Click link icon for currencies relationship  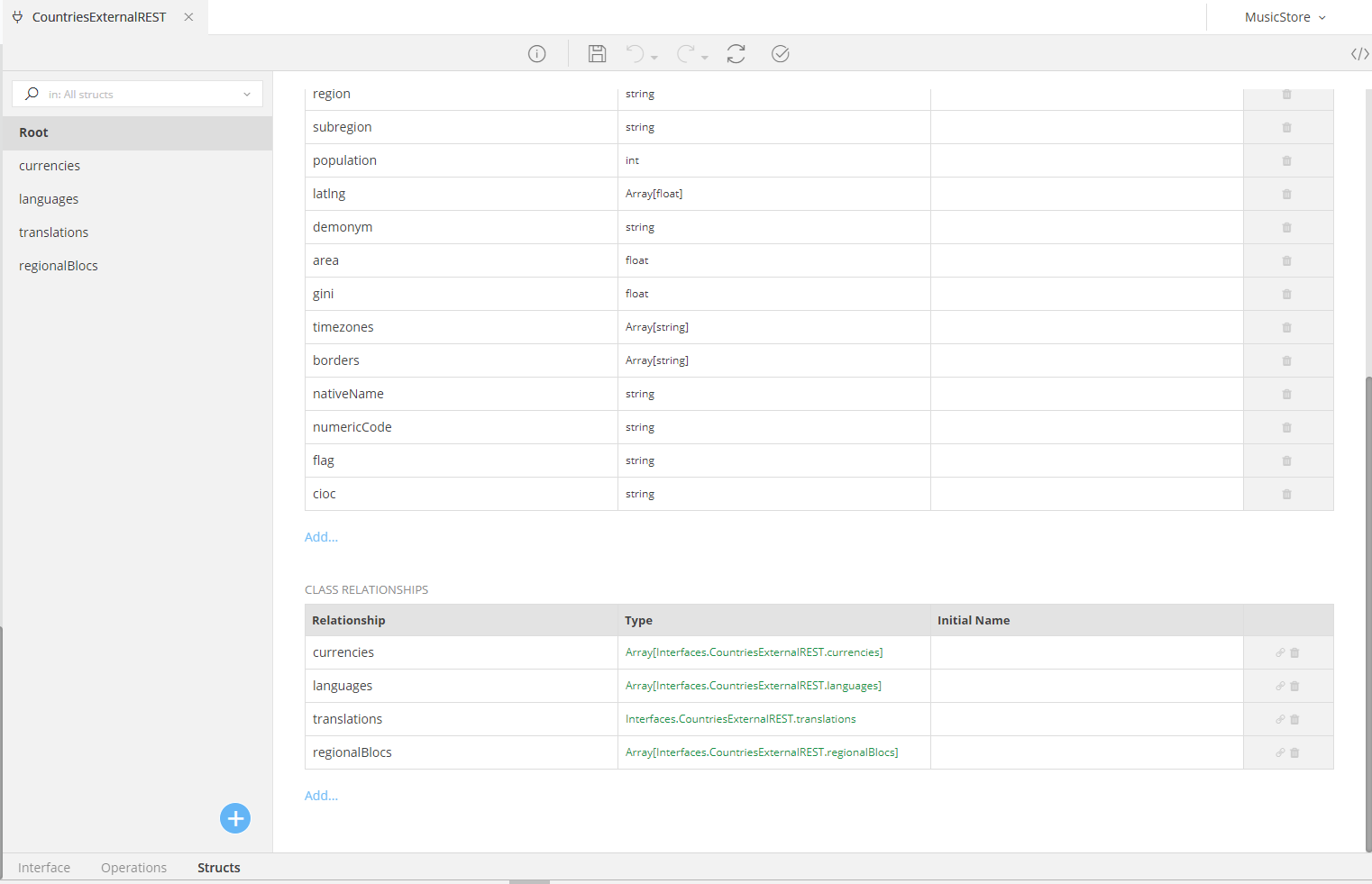pyautogui.click(x=1280, y=652)
